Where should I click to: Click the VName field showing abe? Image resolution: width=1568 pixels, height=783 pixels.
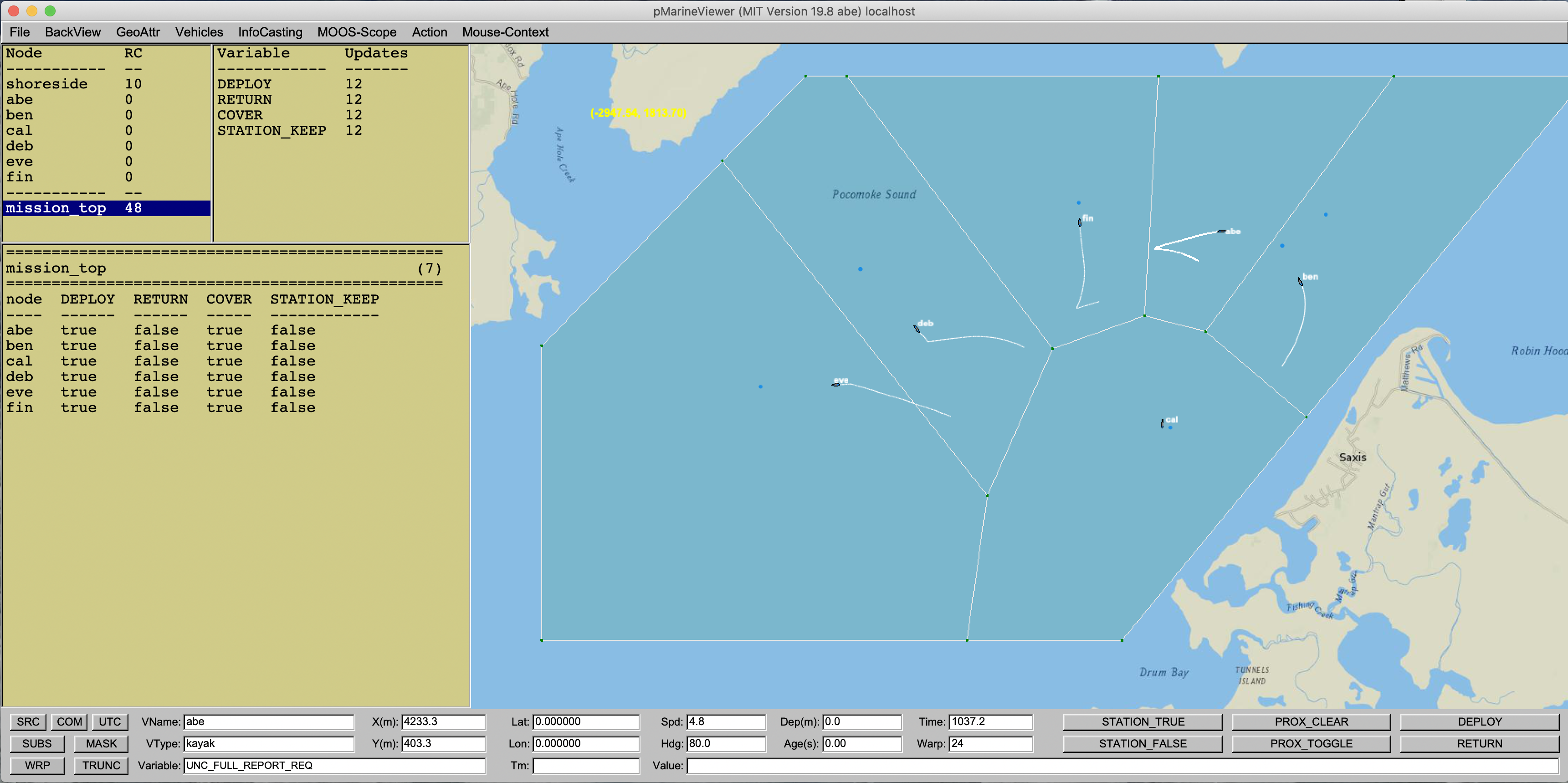pos(268,721)
